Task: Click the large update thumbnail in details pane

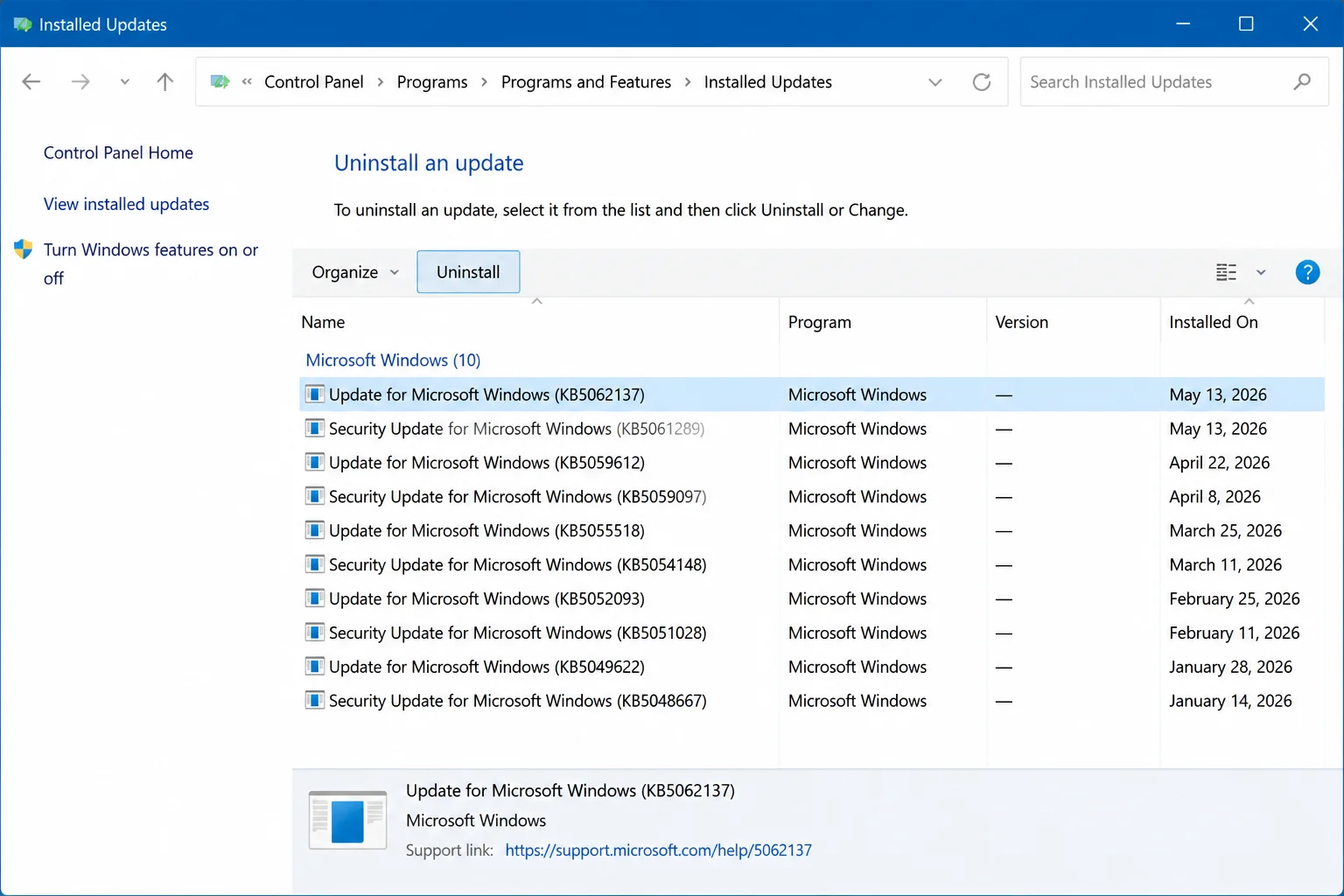Action: coord(347,820)
